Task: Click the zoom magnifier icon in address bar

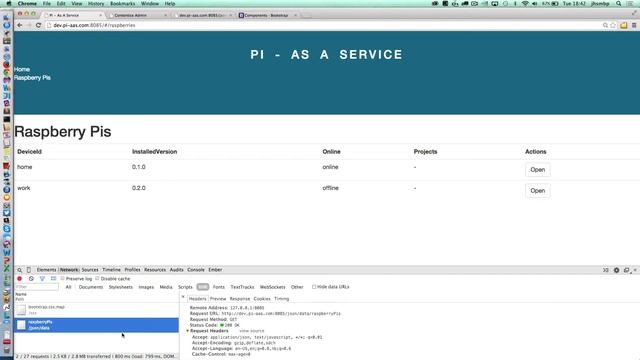Action: tap(605, 25)
